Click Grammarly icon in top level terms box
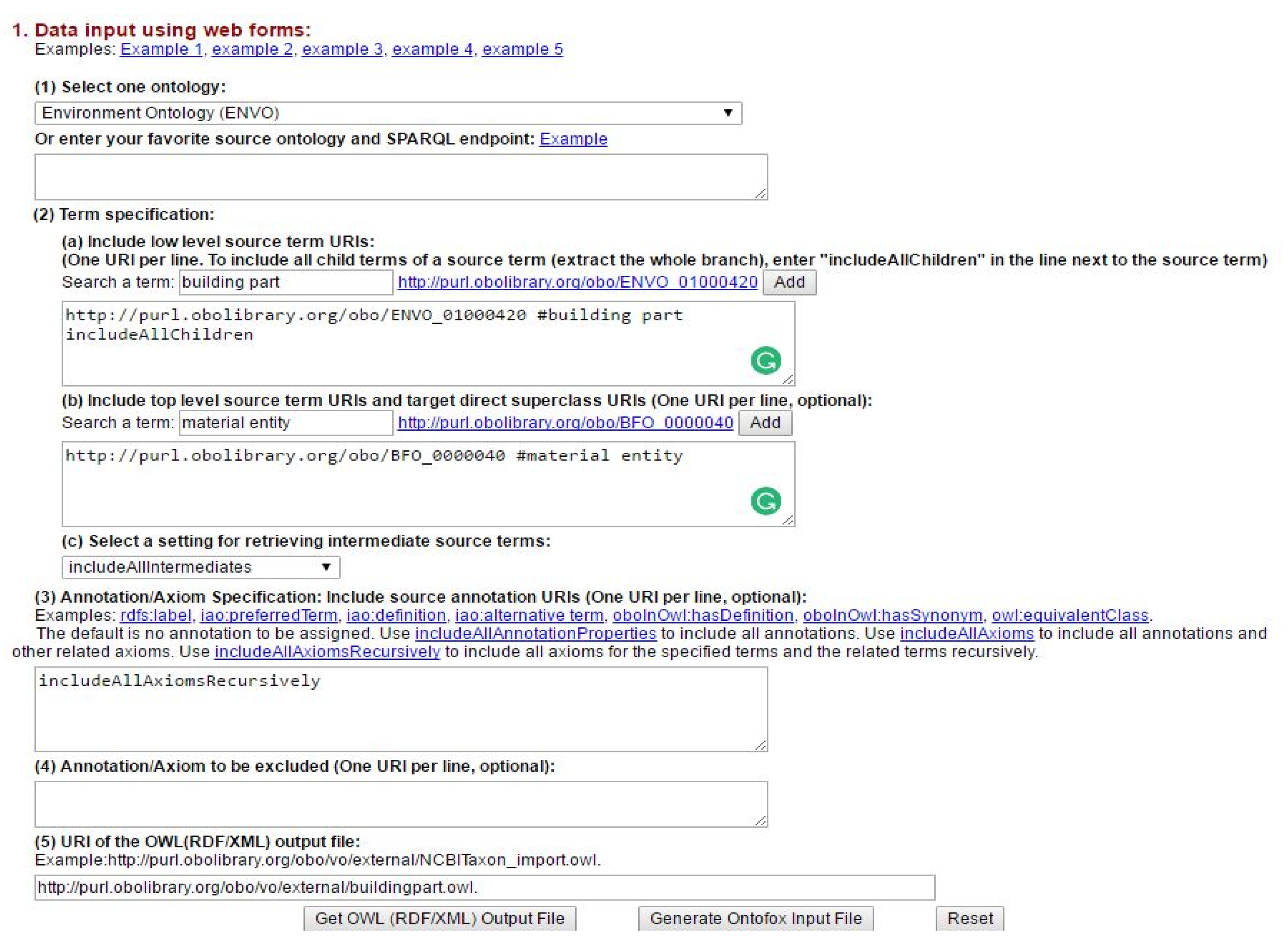1288x942 pixels. pyautogui.click(x=765, y=501)
